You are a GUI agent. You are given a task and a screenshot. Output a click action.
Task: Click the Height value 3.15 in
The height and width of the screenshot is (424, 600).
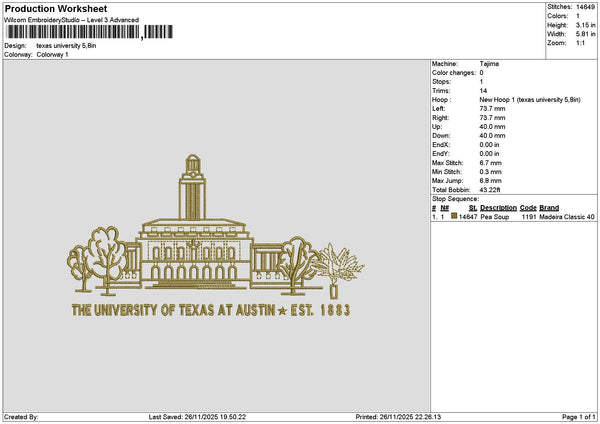point(585,25)
